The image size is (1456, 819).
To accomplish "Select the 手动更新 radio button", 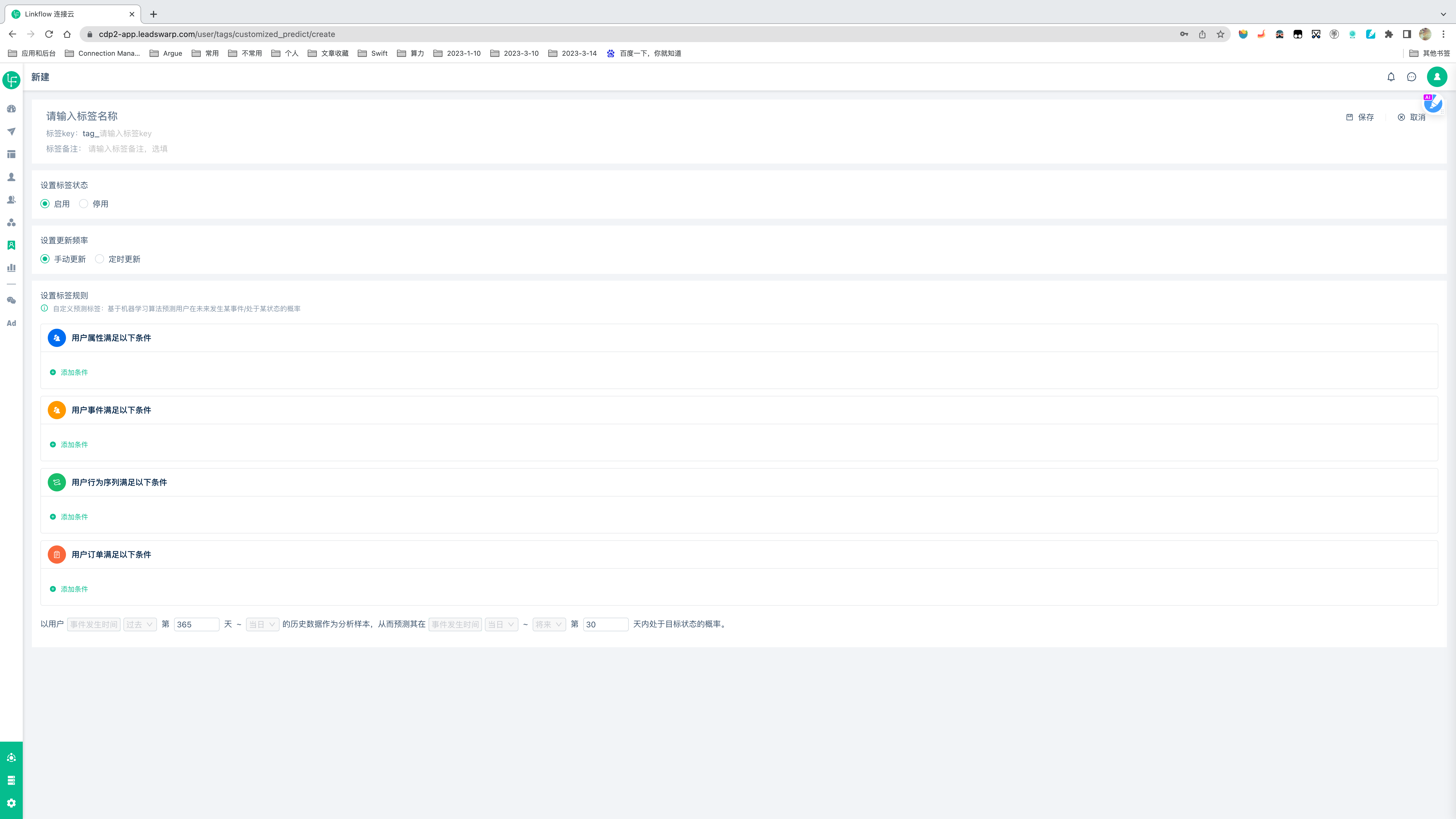I will point(45,259).
